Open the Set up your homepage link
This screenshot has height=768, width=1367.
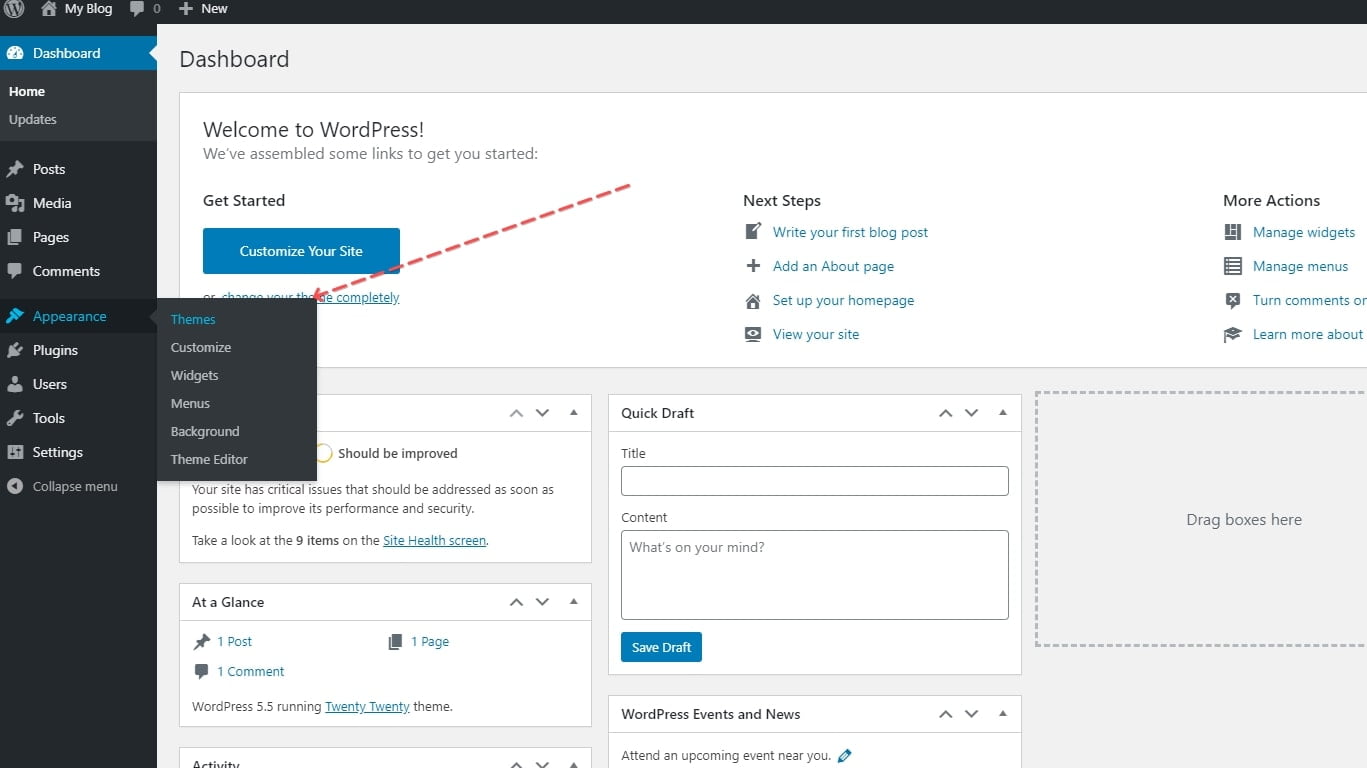pyautogui.click(x=843, y=300)
